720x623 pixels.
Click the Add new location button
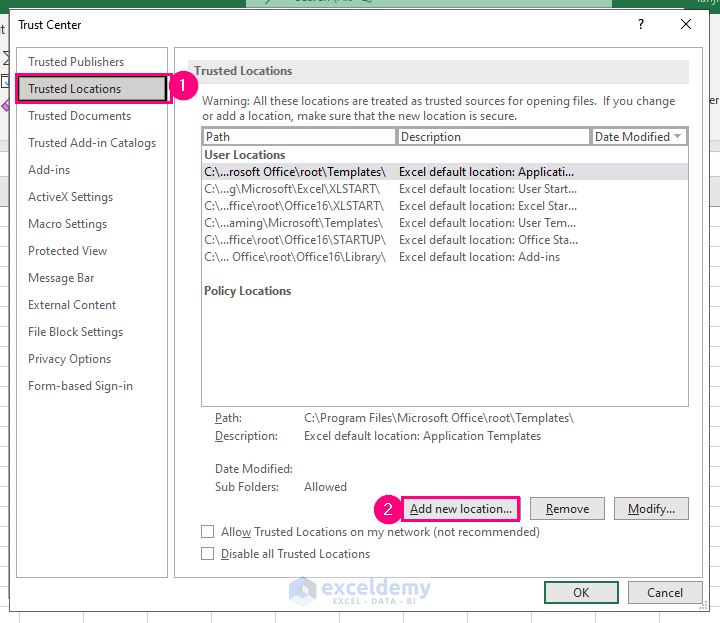[461, 509]
